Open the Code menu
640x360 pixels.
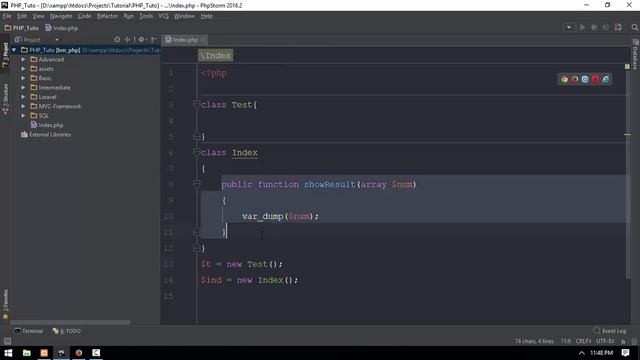point(84,16)
